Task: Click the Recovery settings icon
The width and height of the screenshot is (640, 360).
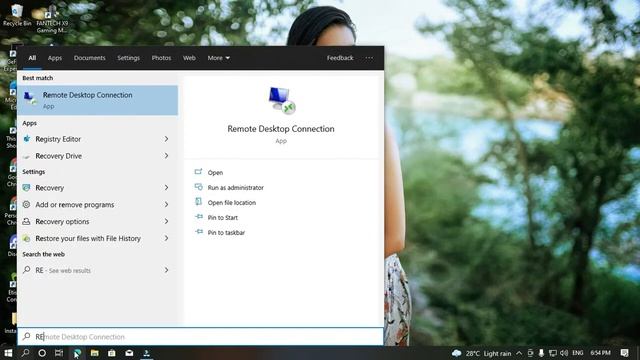Action: (27, 188)
